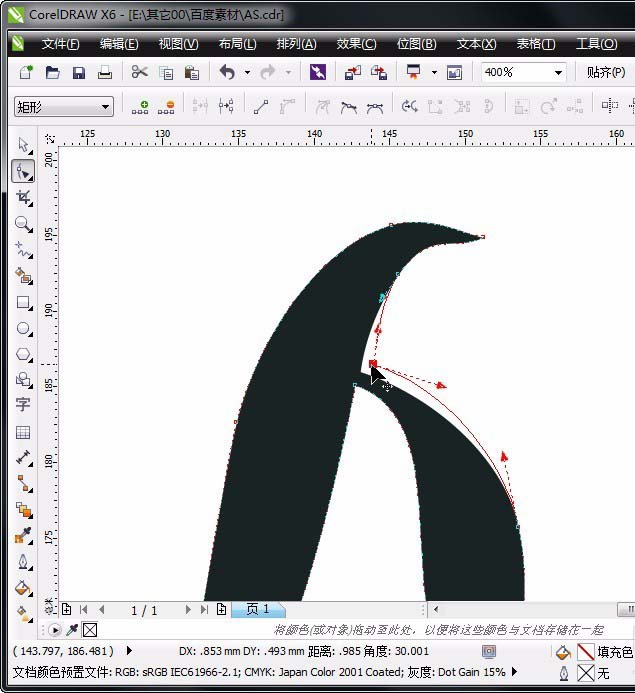Viewport: 635px width, 693px height.
Task: Pick the Ellipse tool
Action: (x=22, y=328)
